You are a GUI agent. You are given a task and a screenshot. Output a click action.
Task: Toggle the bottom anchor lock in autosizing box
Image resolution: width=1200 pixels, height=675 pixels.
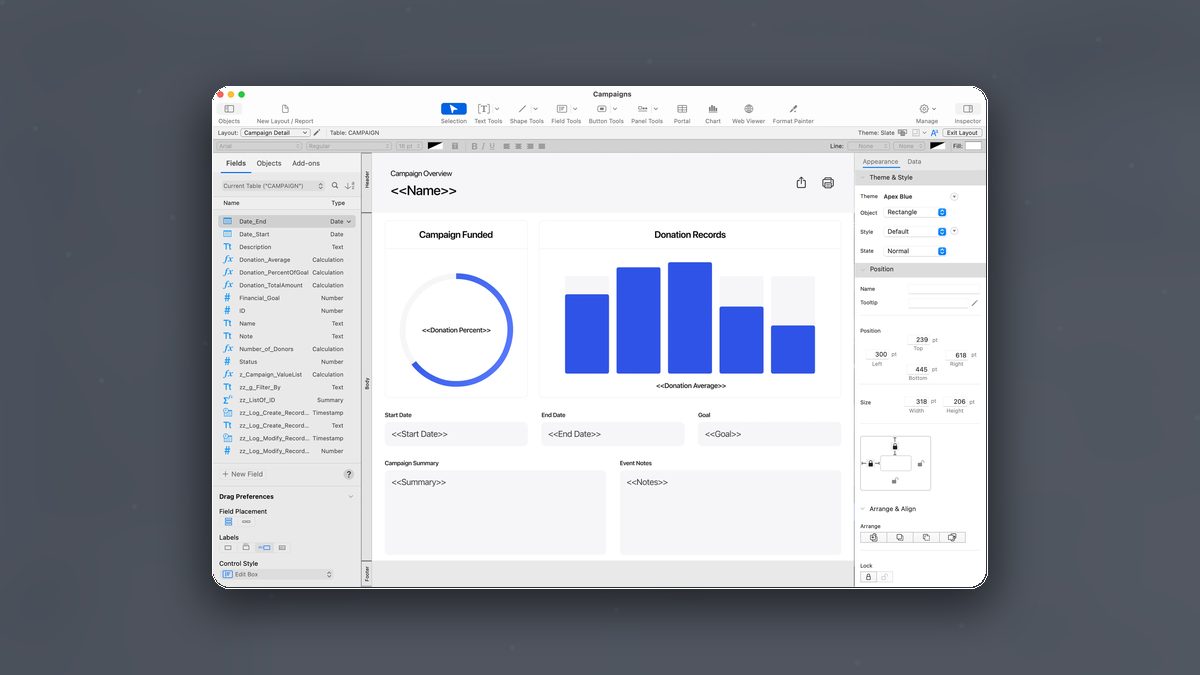click(x=895, y=481)
